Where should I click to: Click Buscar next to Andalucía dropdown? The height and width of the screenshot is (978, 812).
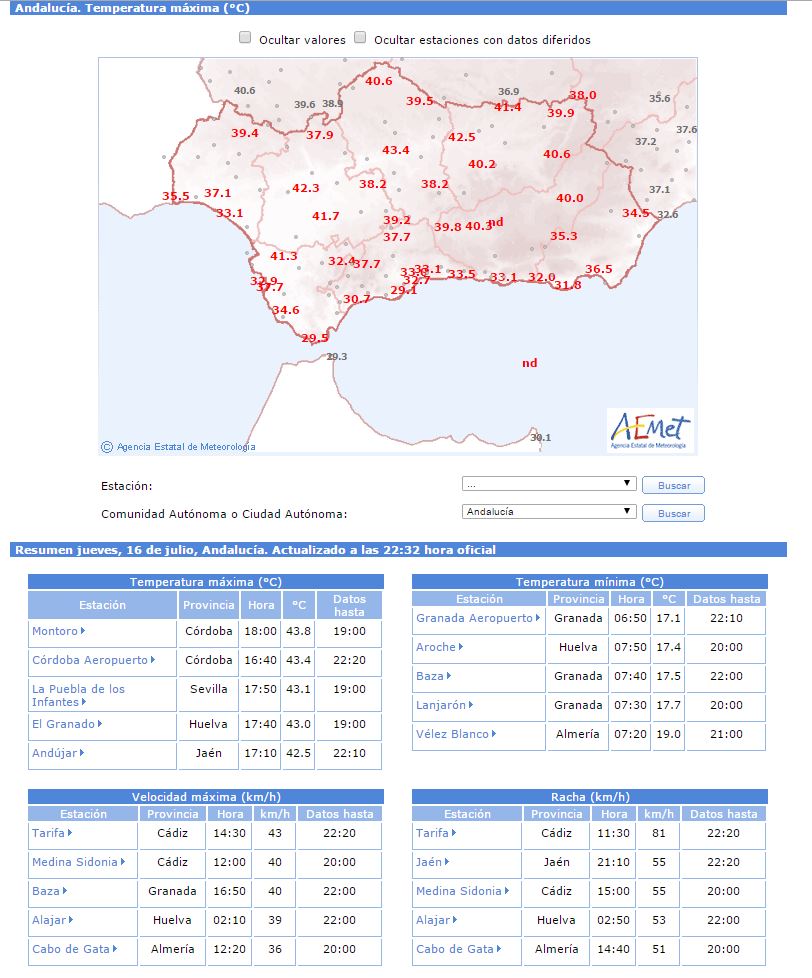pyautogui.click(x=674, y=513)
